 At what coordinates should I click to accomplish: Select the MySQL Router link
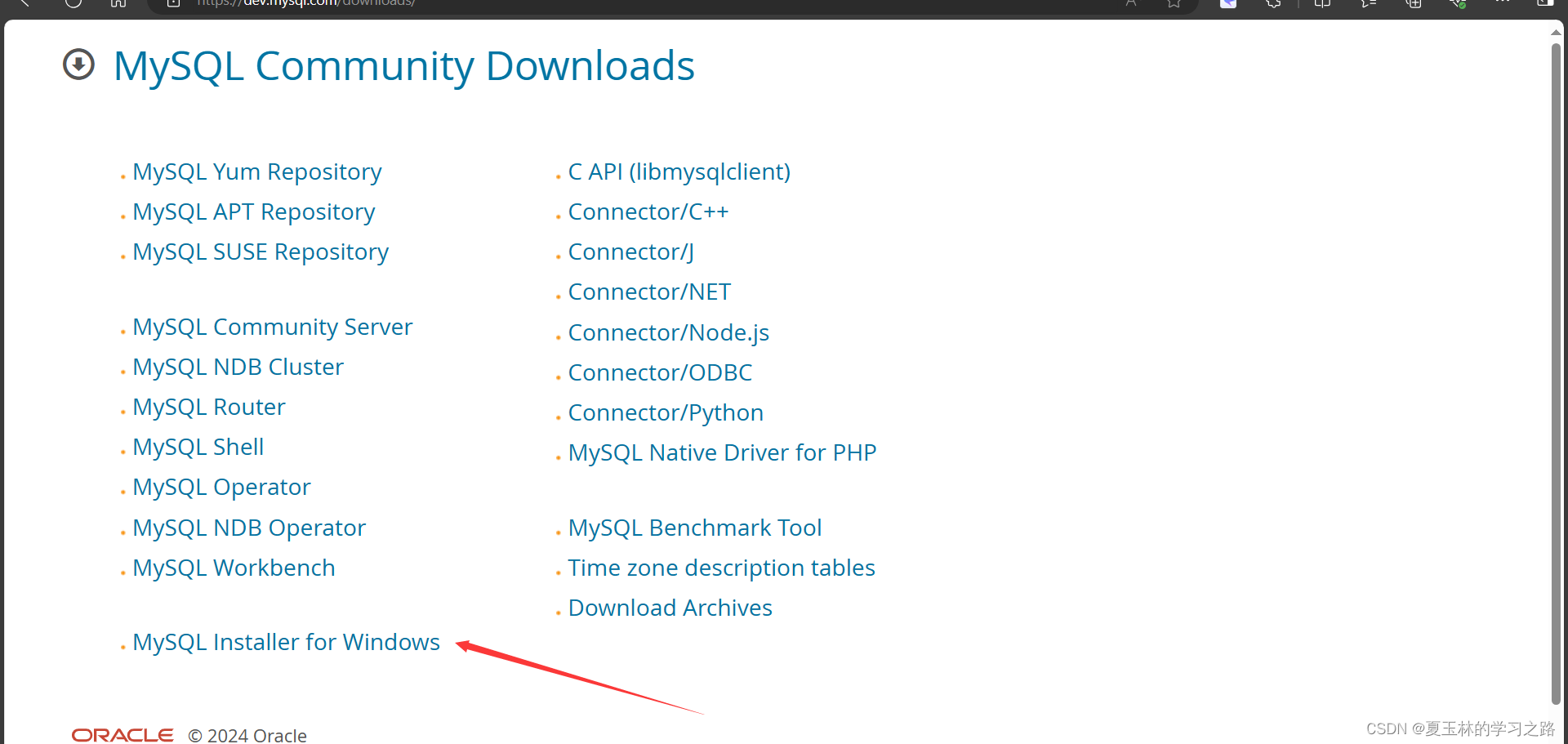208,408
